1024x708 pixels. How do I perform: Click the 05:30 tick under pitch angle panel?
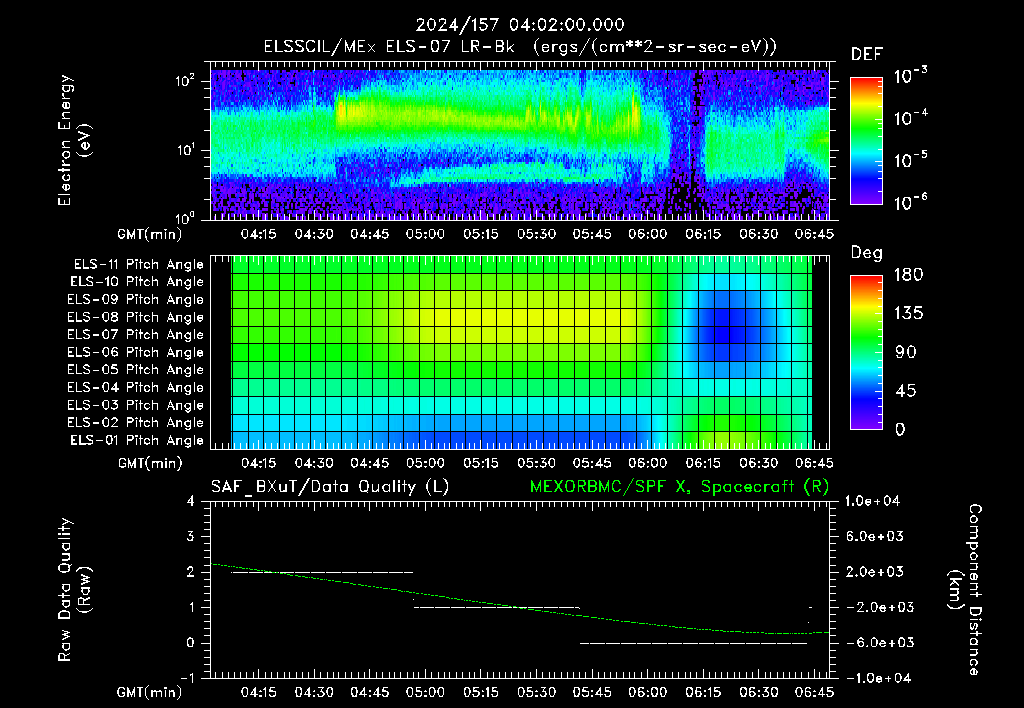tap(536, 463)
